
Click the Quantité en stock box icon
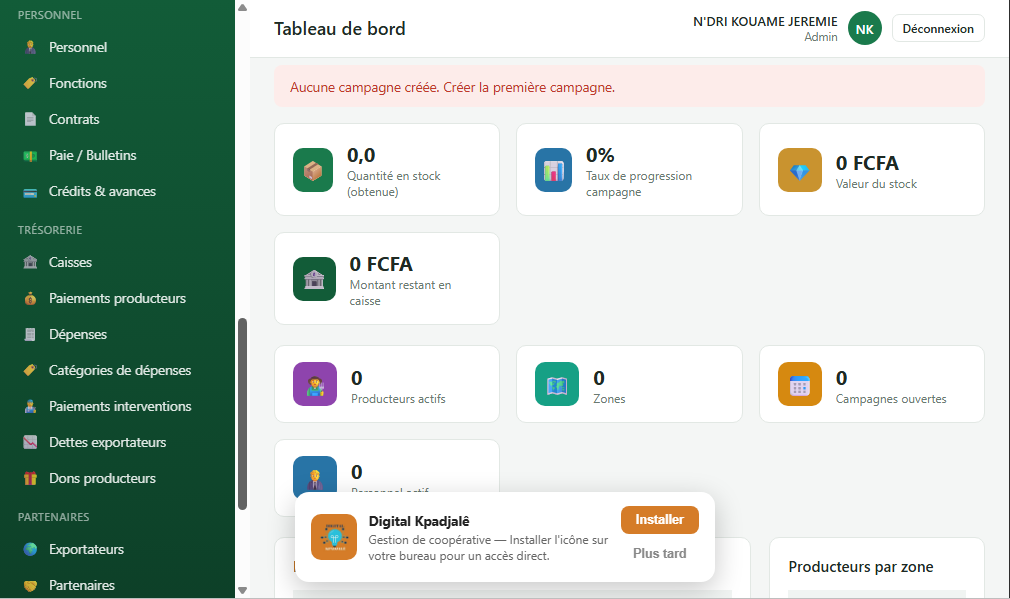[313, 170]
